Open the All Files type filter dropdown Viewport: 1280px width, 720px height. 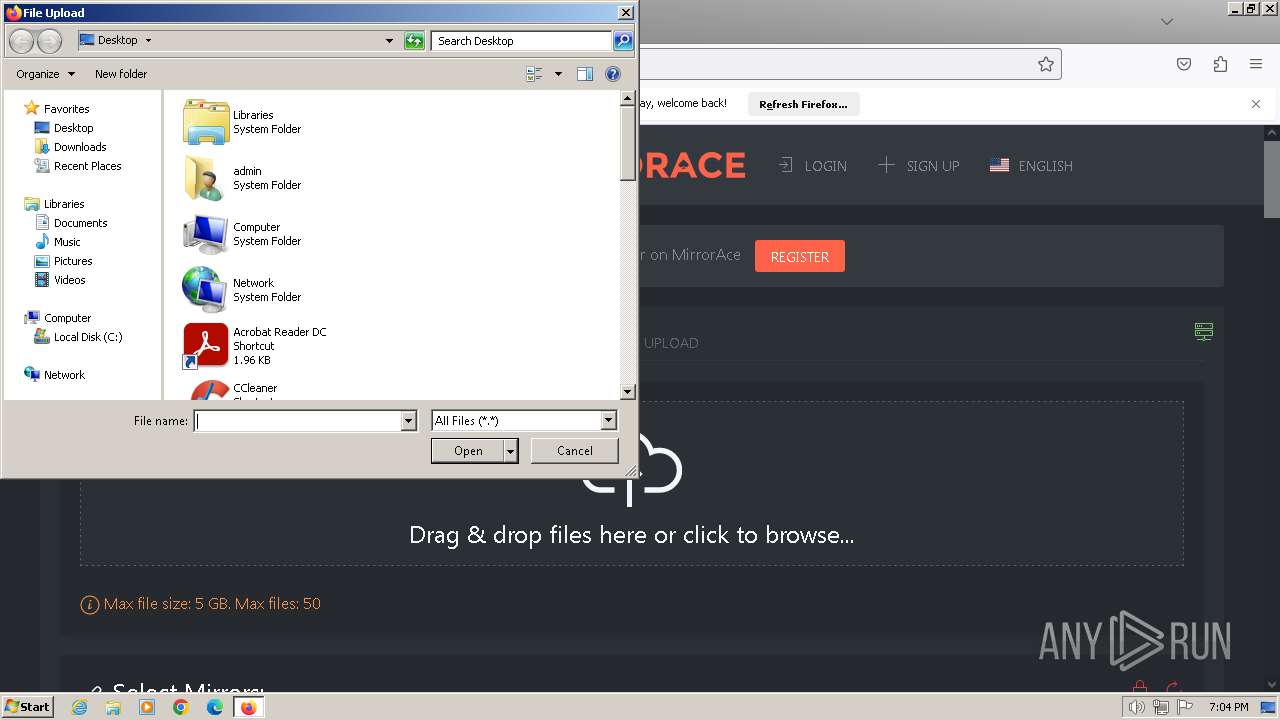608,421
